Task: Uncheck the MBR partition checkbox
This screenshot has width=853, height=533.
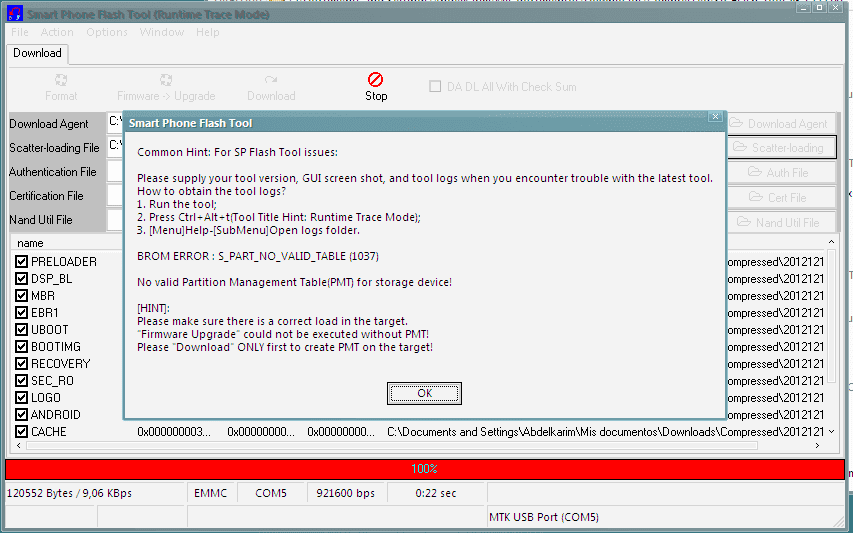Action: click(21, 296)
